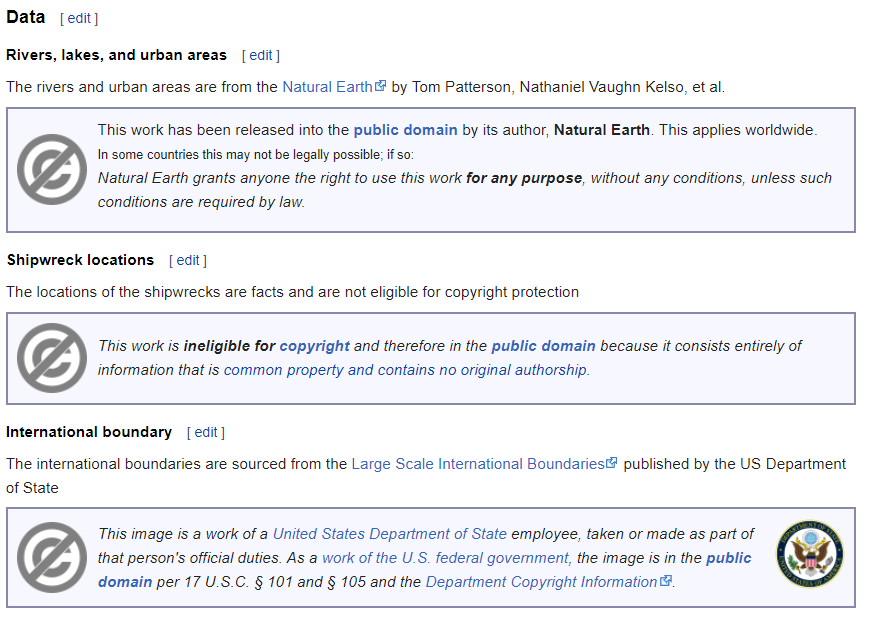Click the 'International boundary' heading
The image size is (871, 624).
89,432
